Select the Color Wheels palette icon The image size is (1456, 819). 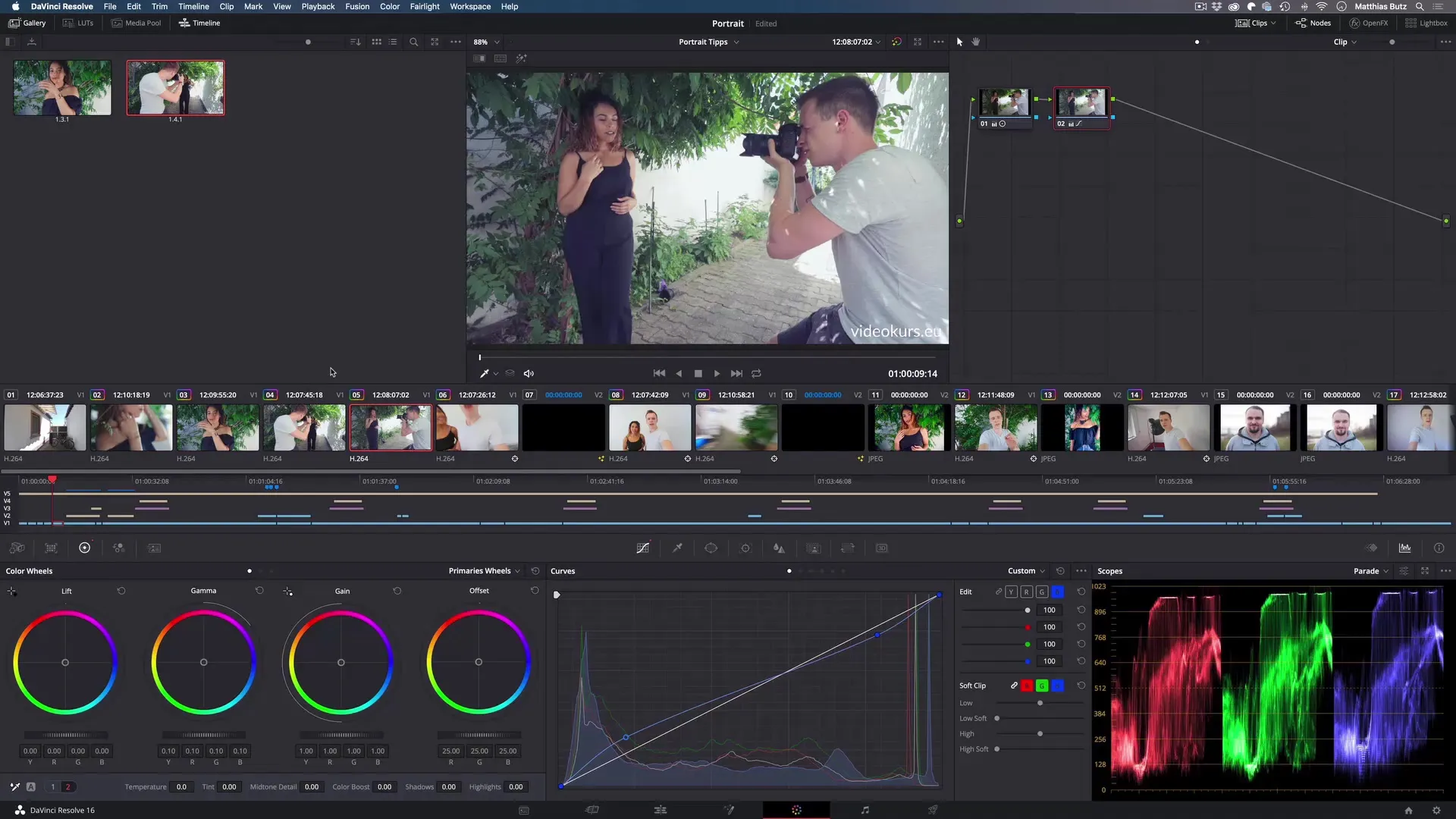click(x=84, y=548)
